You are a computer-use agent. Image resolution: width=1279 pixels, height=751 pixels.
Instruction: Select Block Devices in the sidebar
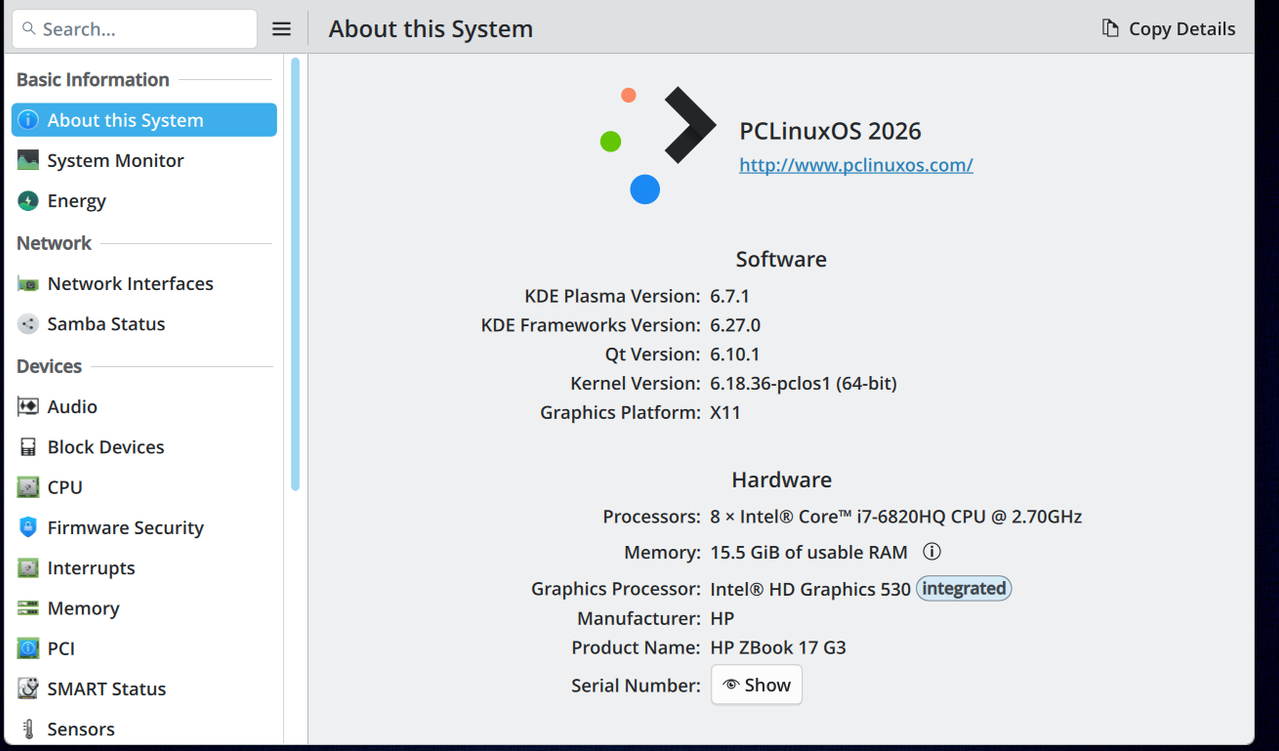tap(144, 447)
